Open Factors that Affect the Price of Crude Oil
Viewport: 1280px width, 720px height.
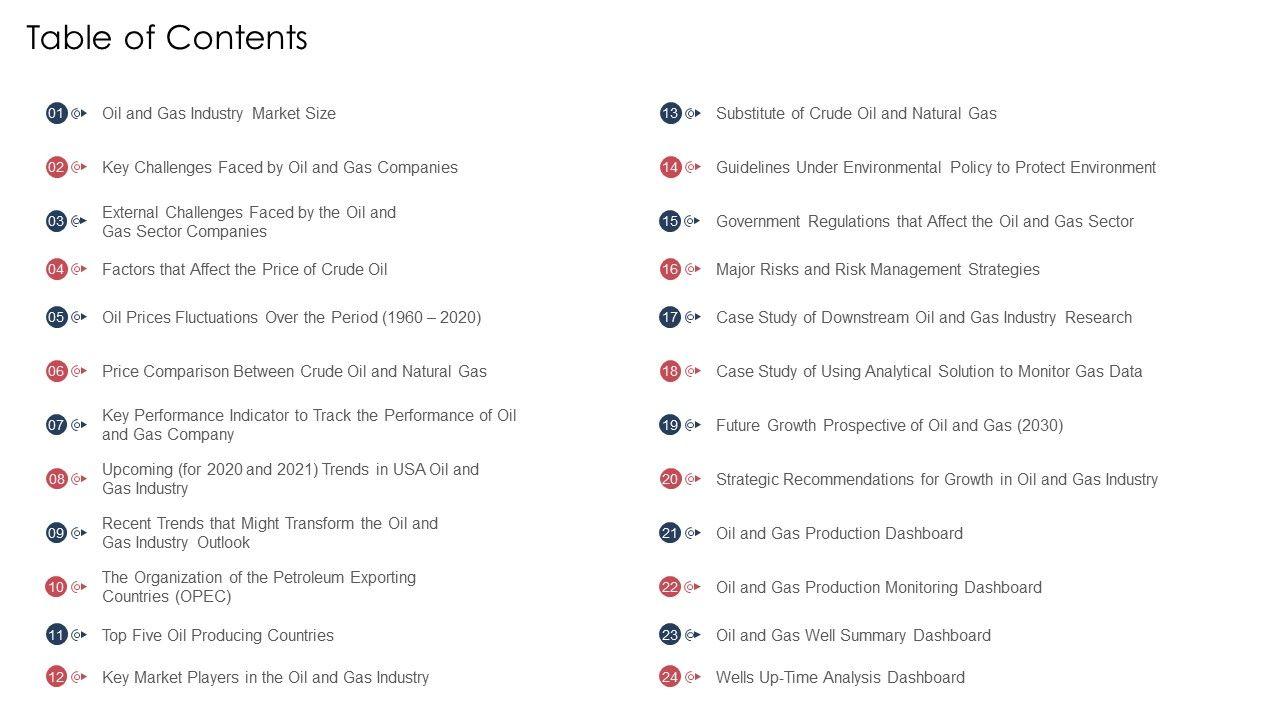(244, 269)
